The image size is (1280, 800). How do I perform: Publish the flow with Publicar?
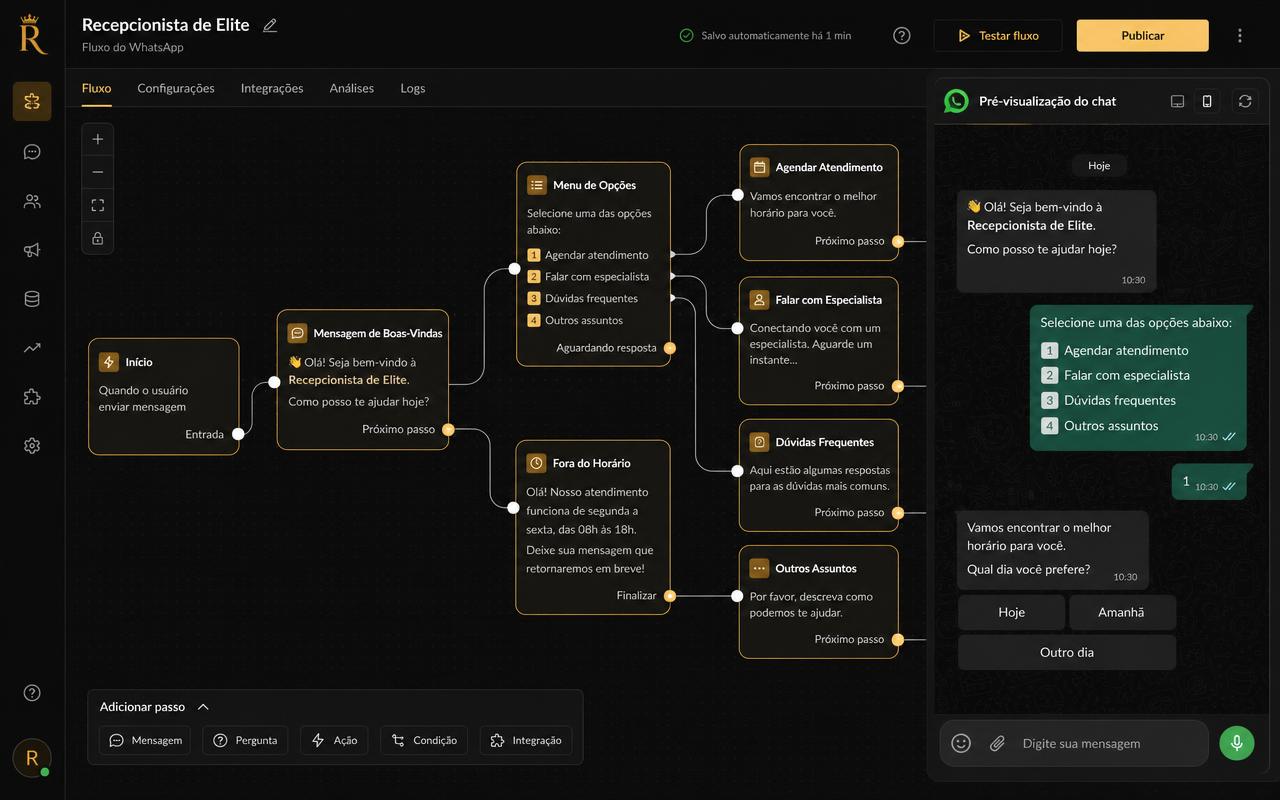(1143, 36)
